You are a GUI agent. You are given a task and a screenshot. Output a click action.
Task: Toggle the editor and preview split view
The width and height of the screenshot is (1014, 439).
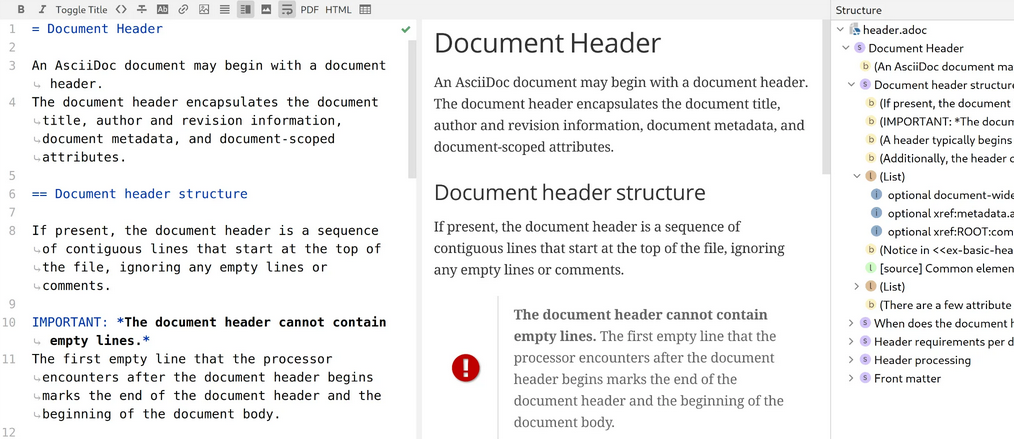pyautogui.click(x=246, y=10)
